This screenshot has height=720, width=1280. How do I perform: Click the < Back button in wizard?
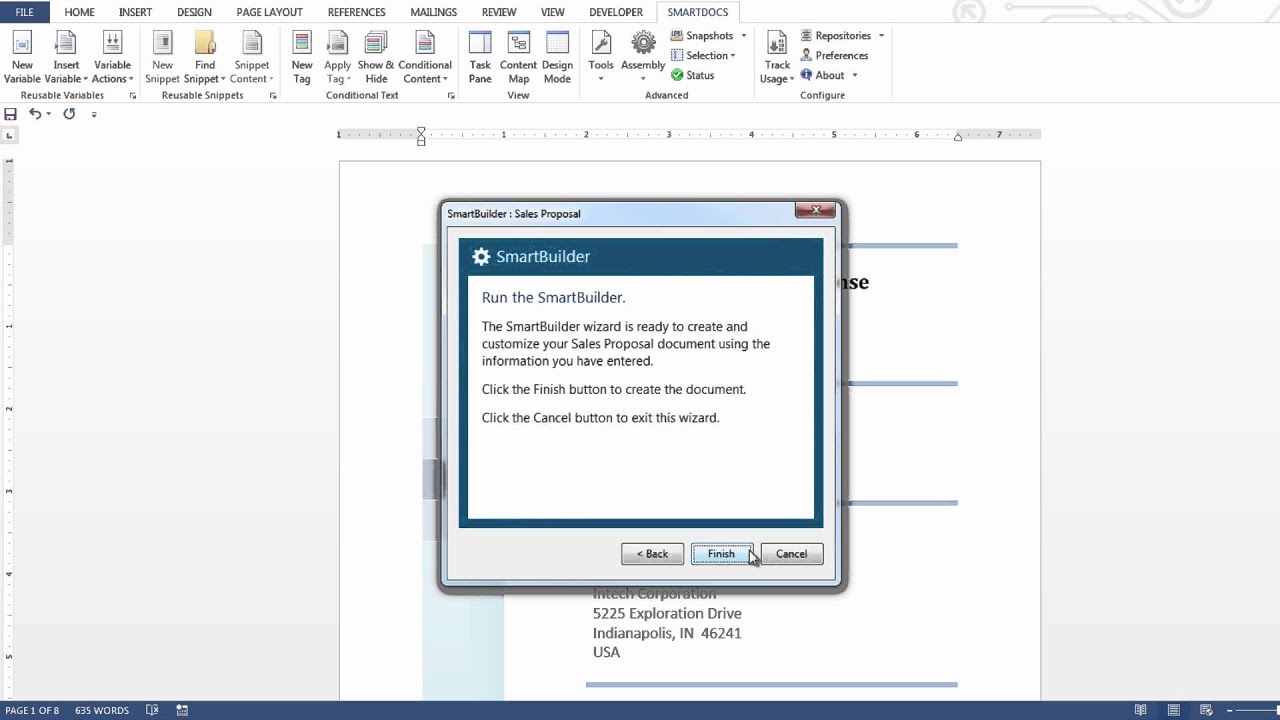652,554
